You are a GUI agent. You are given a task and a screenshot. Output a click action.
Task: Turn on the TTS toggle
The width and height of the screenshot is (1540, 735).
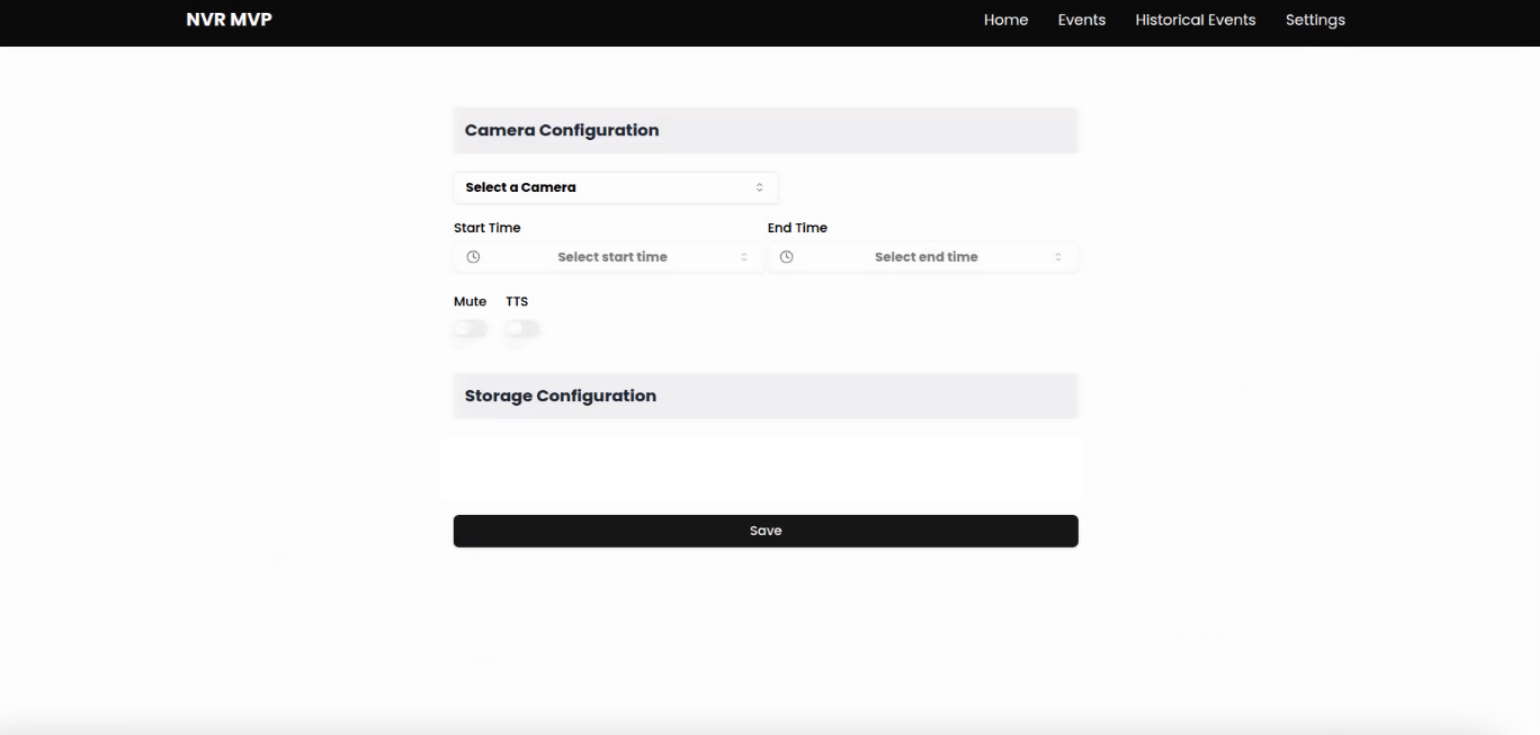[522, 329]
